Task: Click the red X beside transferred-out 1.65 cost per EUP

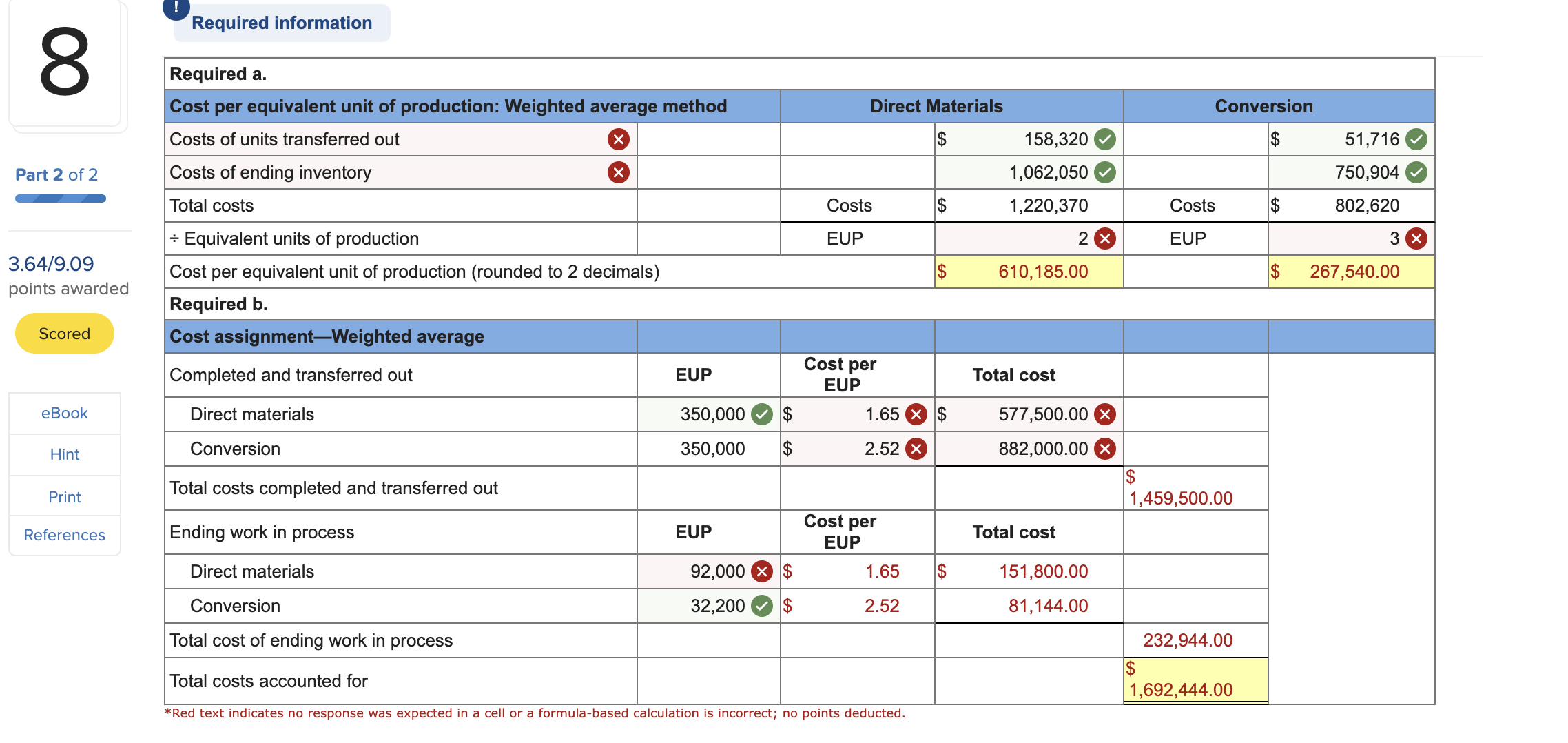Action: pos(916,414)
